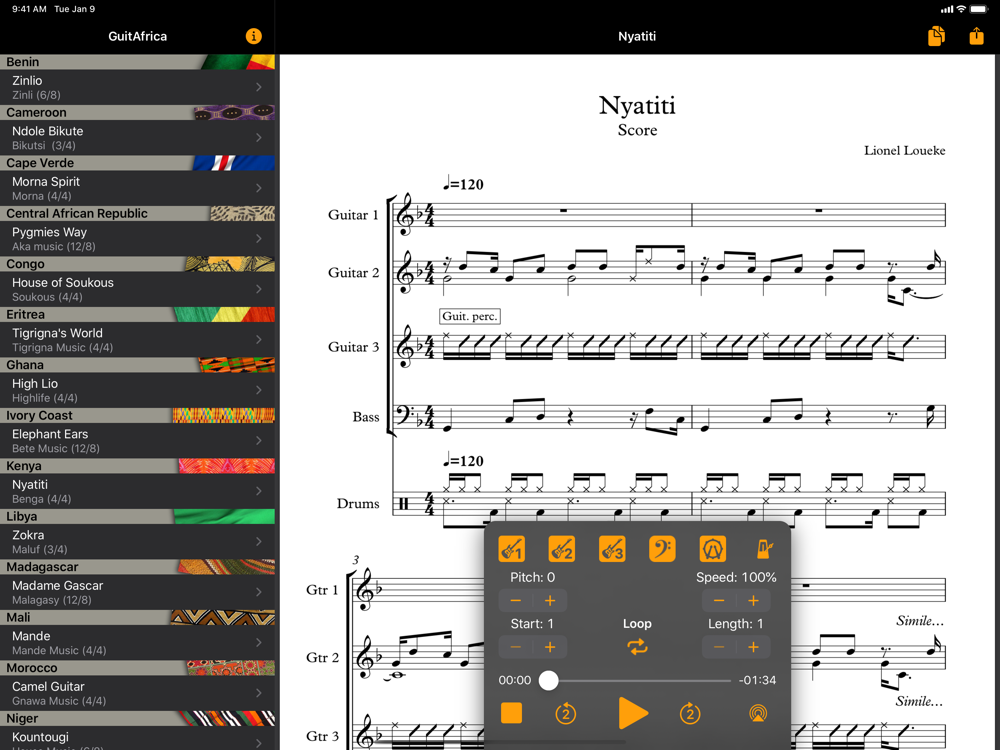Increase the loop Start value
1000x750 pixels.
[550, 647]
